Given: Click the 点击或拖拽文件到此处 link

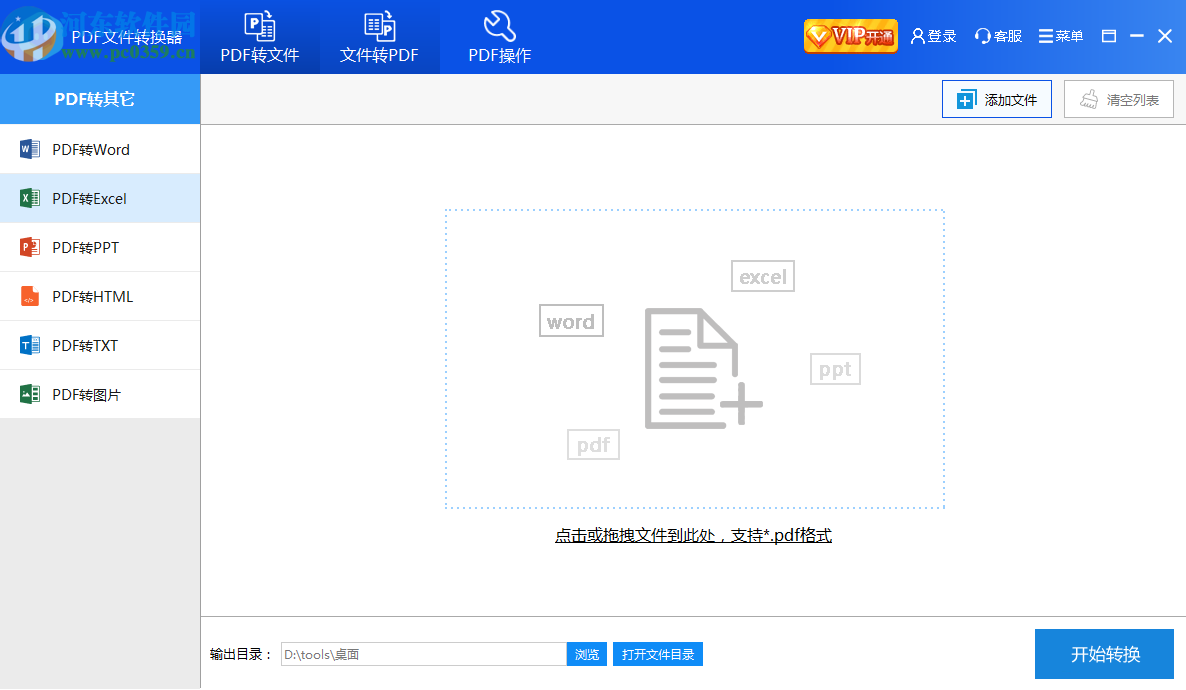Looking at the screenshot, I should click(x=693, y=536).
